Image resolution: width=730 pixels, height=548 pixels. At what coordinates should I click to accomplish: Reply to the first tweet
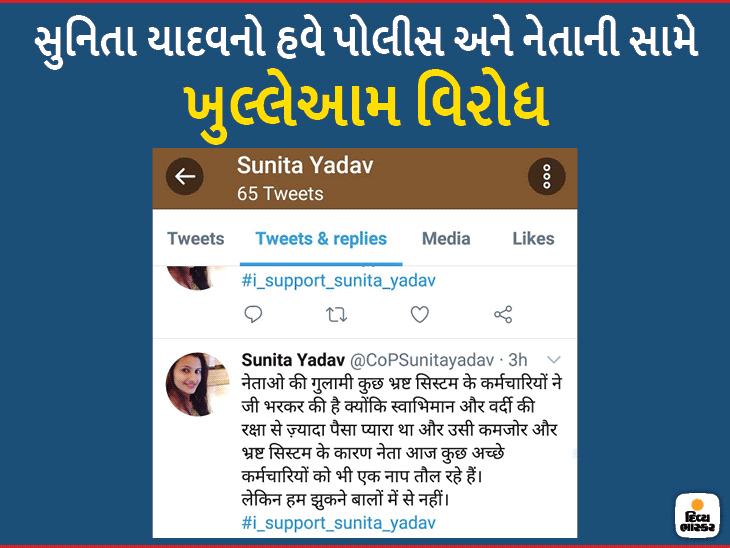(x=253, y=314)
